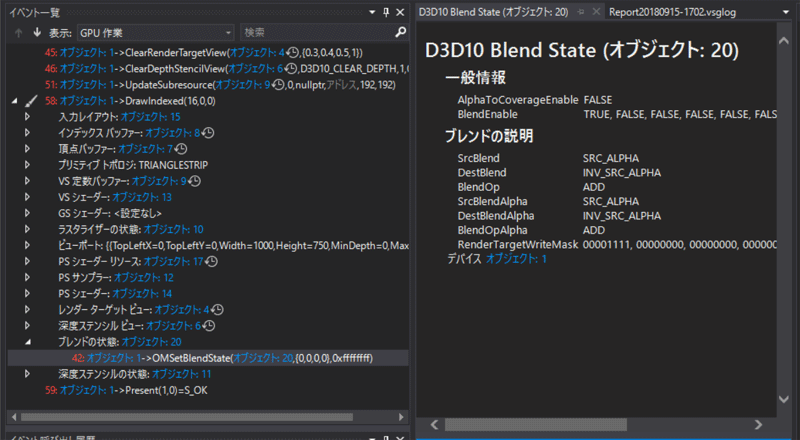Close the D3D10 Blend State tab

tap(595, 12)
